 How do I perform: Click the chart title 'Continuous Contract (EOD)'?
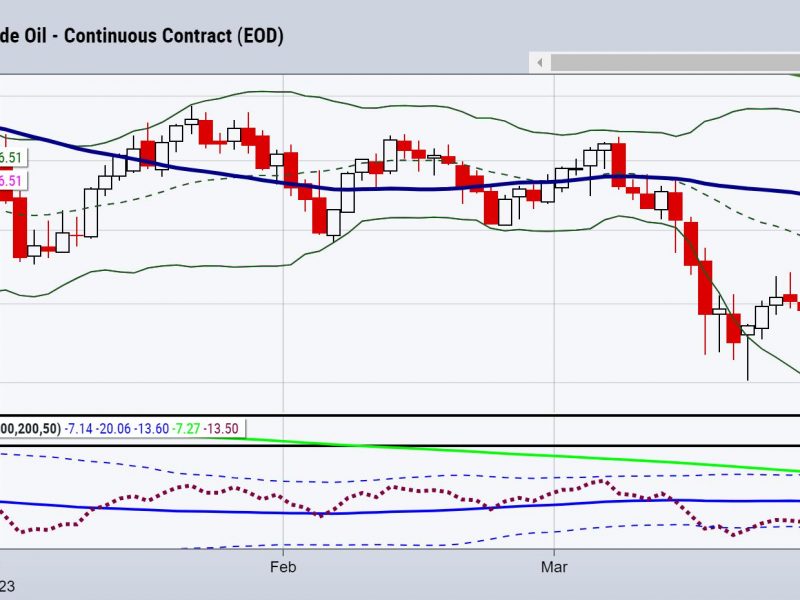pyautogui.click(x=173, y=36)
